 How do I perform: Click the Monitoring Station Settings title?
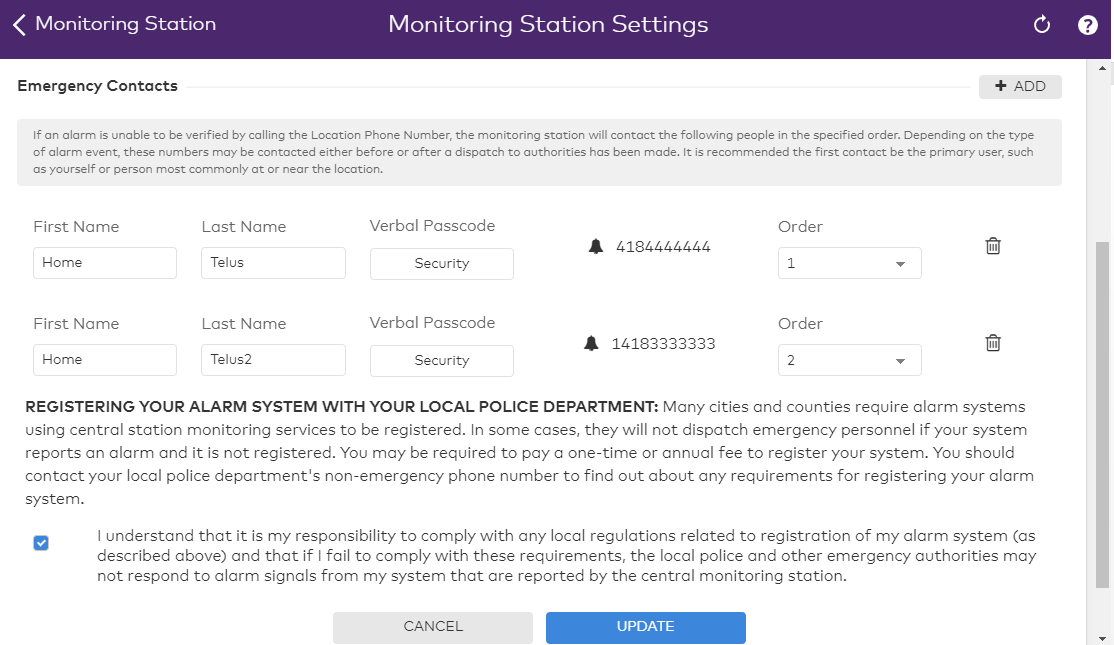tap(548, 25)
